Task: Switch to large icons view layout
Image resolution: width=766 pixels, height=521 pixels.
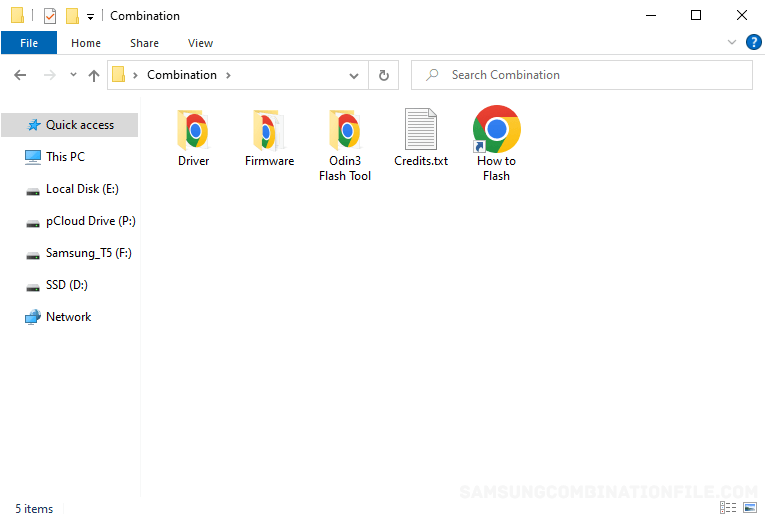Action: coord(750,508)
